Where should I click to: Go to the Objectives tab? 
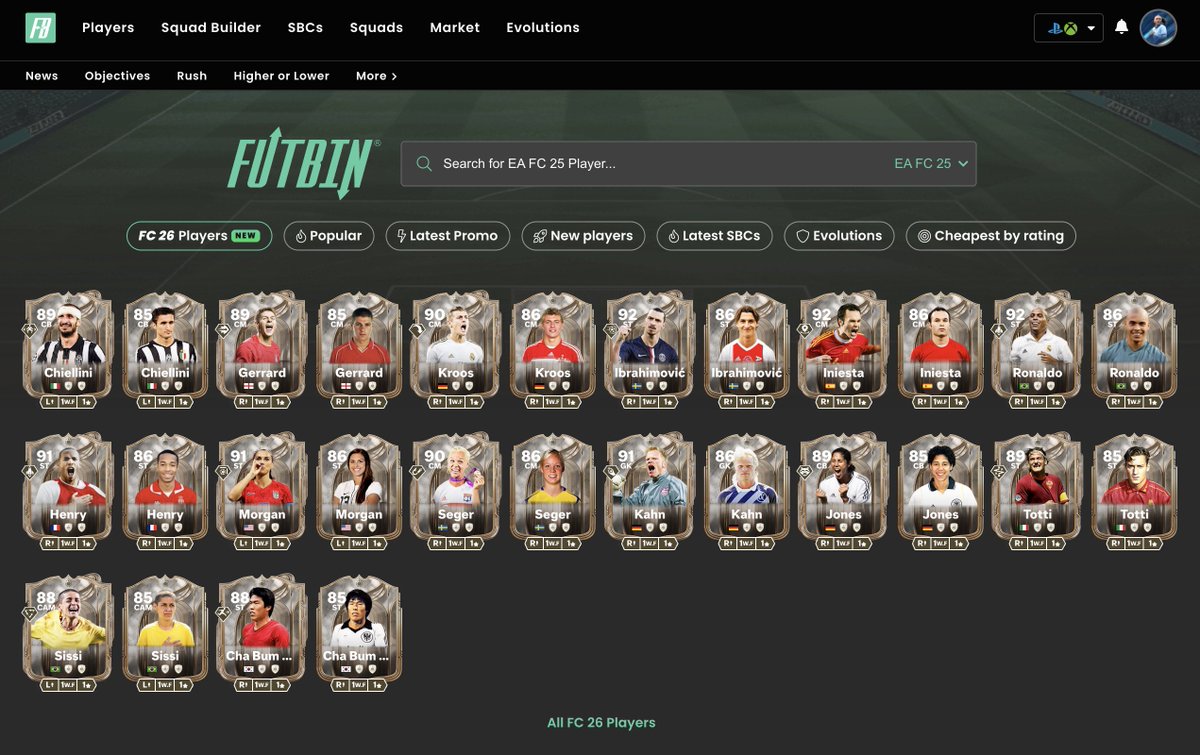coord(117,76)
